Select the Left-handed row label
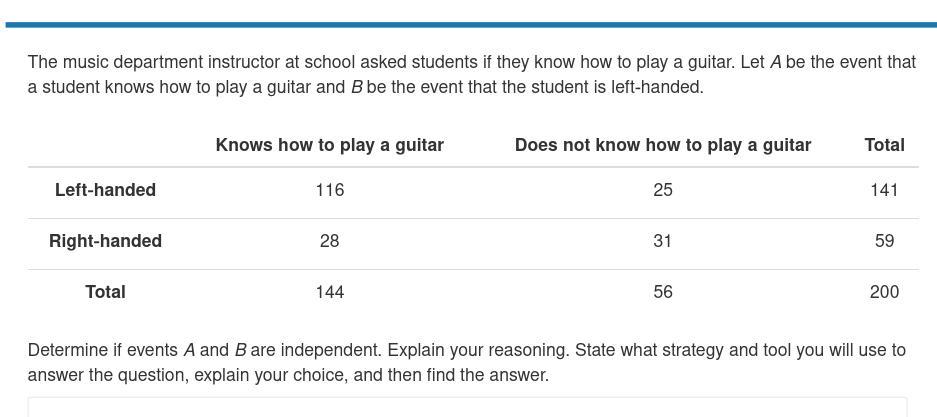Screen dimensions: 937x417 click(x=105, y=190)
